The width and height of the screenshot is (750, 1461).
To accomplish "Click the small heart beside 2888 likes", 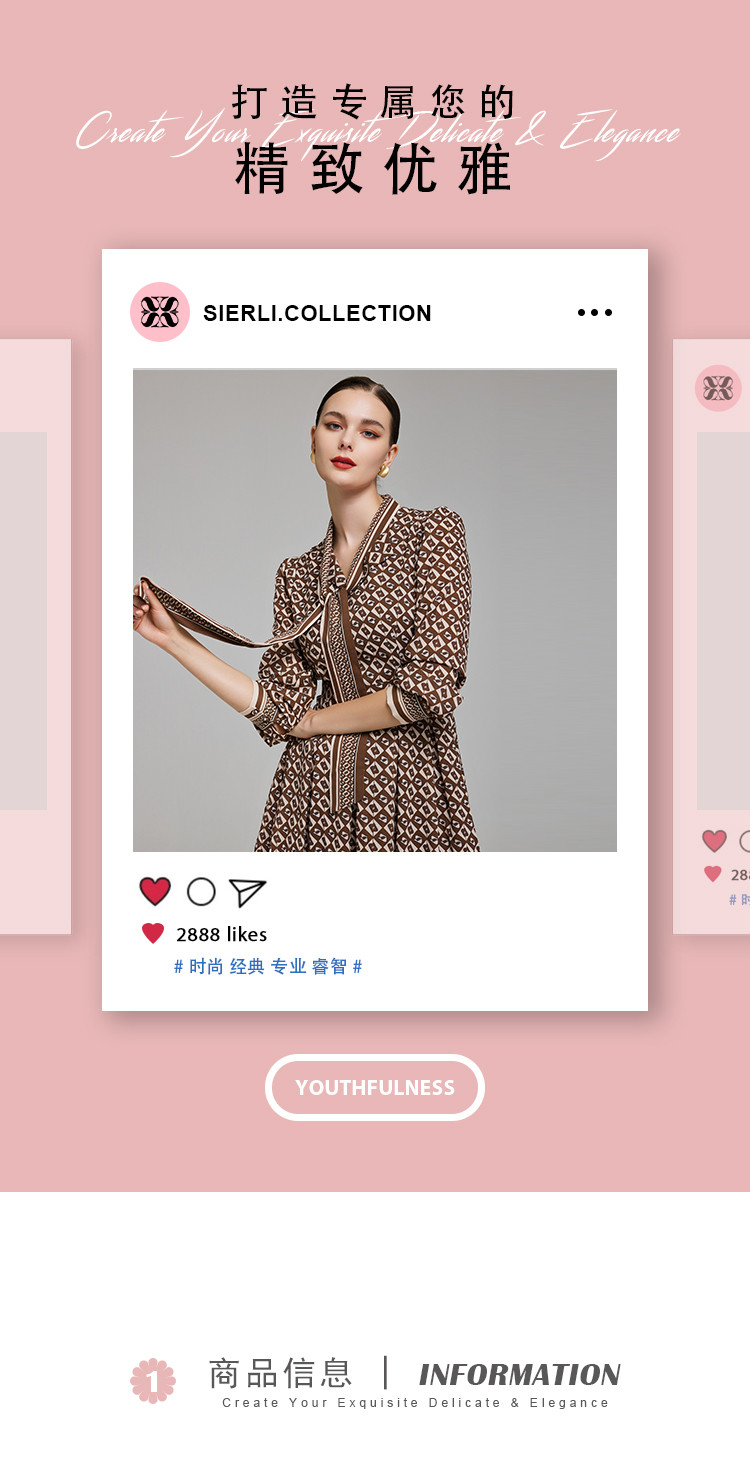I will [x=153, y=934].
